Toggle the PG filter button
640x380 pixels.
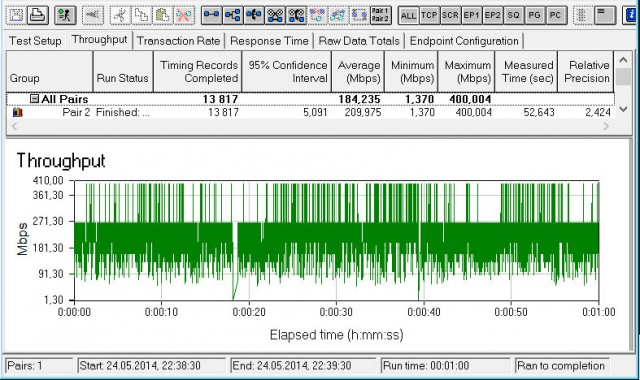(x=535, y=16)
